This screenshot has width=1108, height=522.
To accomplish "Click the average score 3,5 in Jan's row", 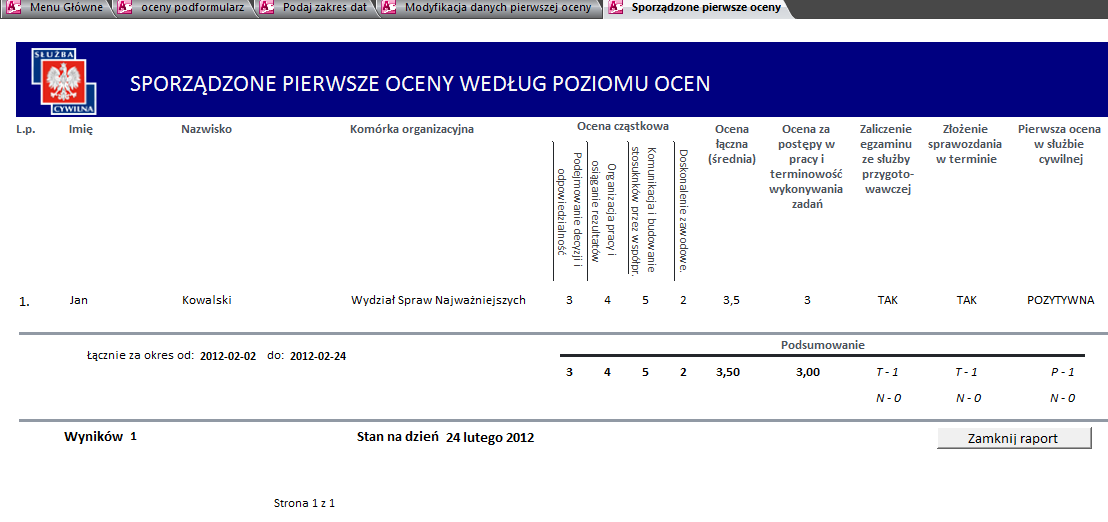I will [731, 300].
